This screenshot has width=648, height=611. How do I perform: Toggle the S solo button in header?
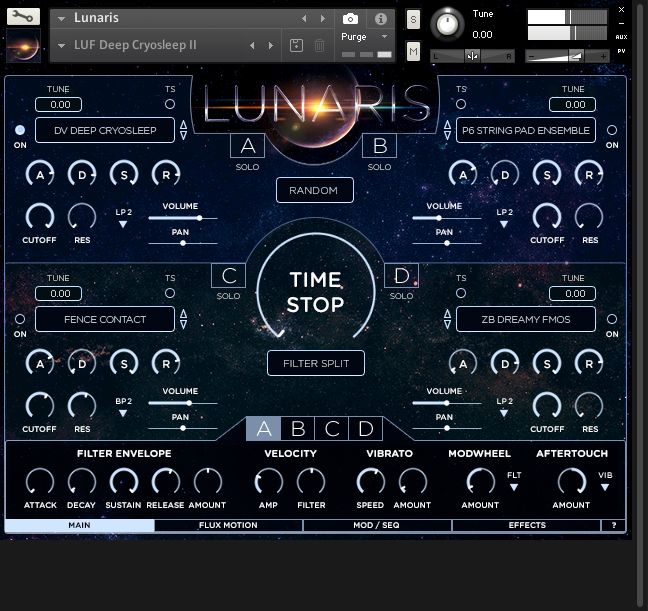[x=413, y=19]
